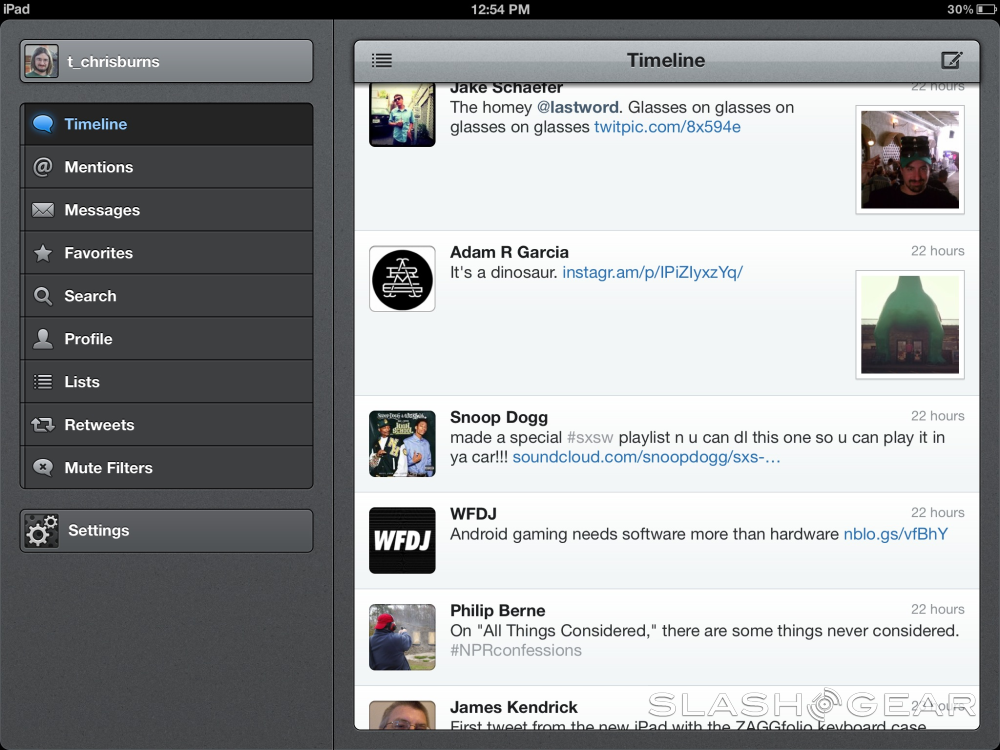Open Snoop Dogg's soundcloud link
This screenshot has height=750, width=1000.
click(x=646, y=457)
